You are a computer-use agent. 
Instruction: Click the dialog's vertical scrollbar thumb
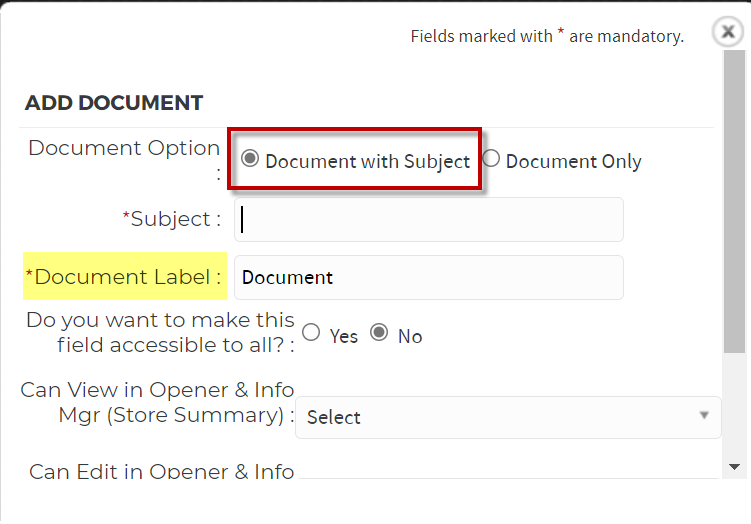(x=734, y=201)
